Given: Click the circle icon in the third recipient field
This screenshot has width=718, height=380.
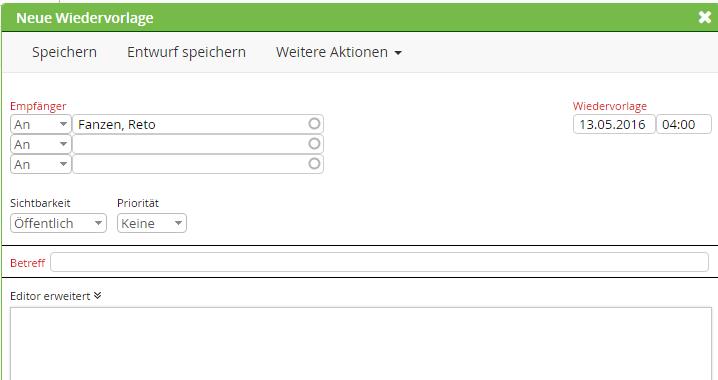Looking at the screenshot, I should 314,163.
